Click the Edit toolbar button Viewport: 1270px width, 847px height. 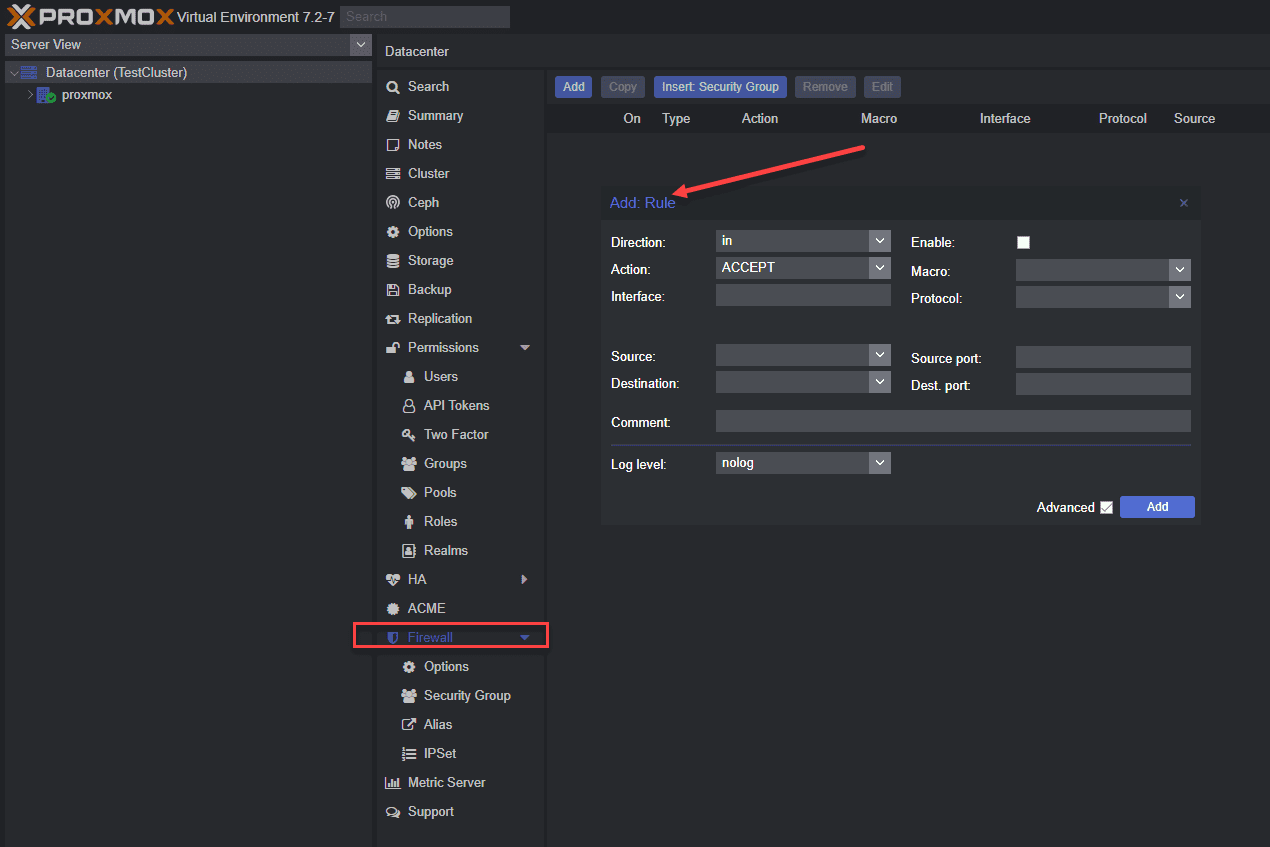pyautogui.click(x=882, y=87)
